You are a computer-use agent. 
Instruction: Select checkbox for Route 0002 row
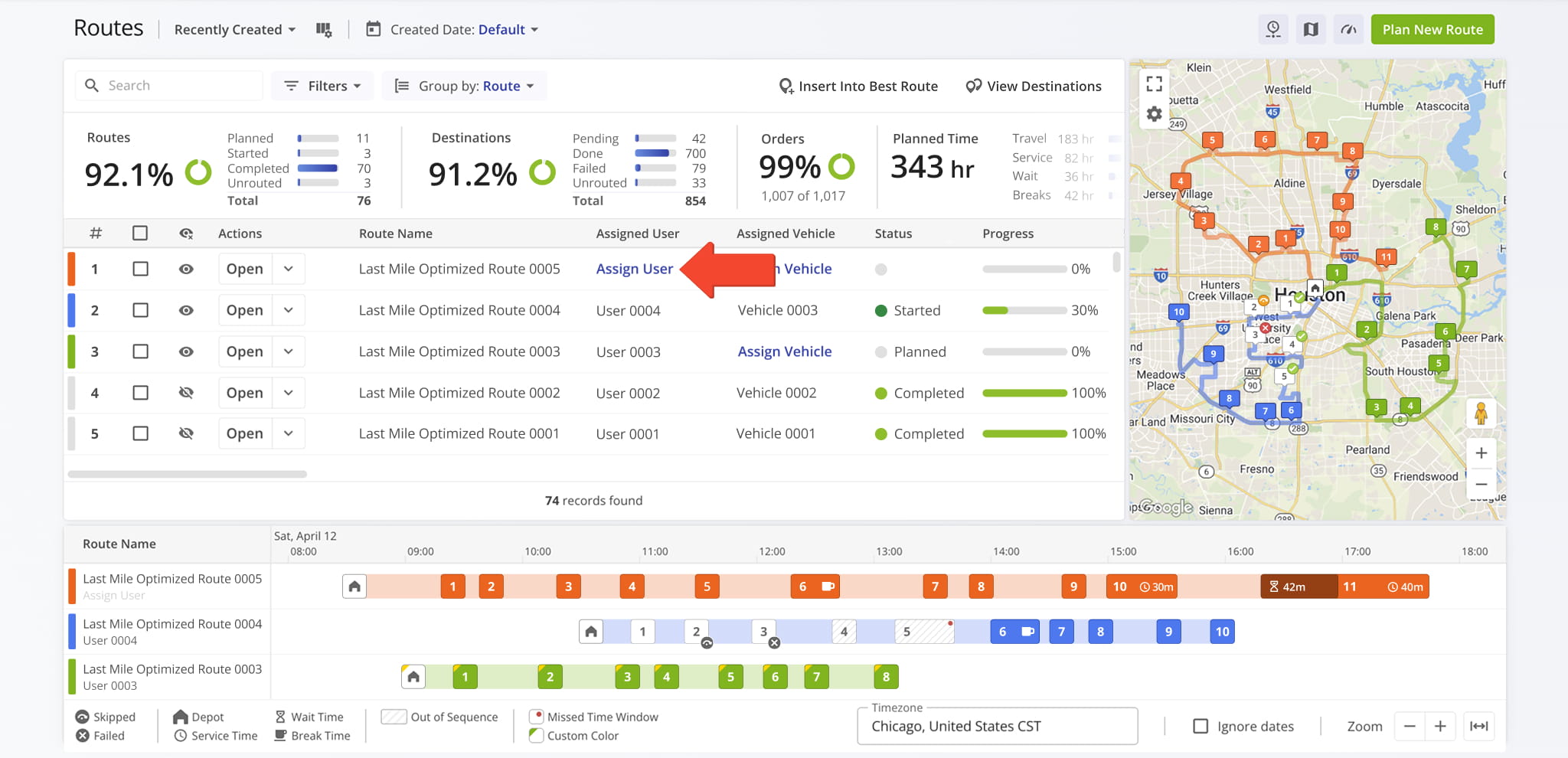point(140,393)
